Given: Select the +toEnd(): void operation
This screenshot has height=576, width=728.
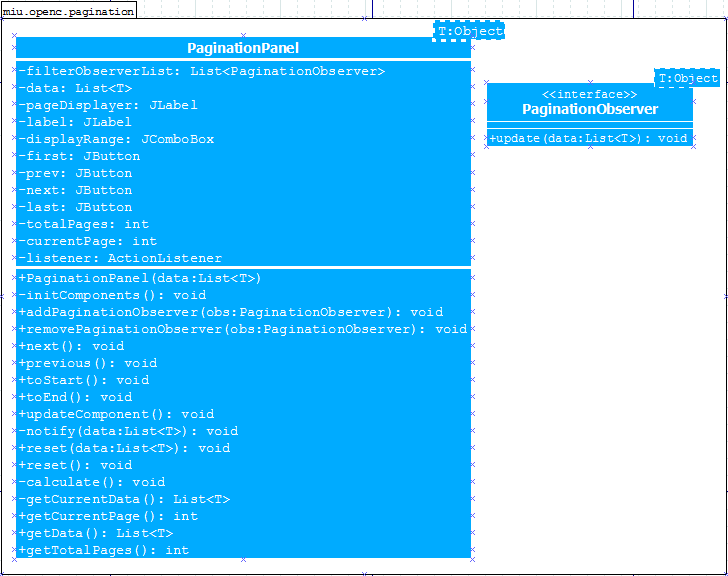Looking at the screenshot, I should pyautogui.click(x=75, y=397).
